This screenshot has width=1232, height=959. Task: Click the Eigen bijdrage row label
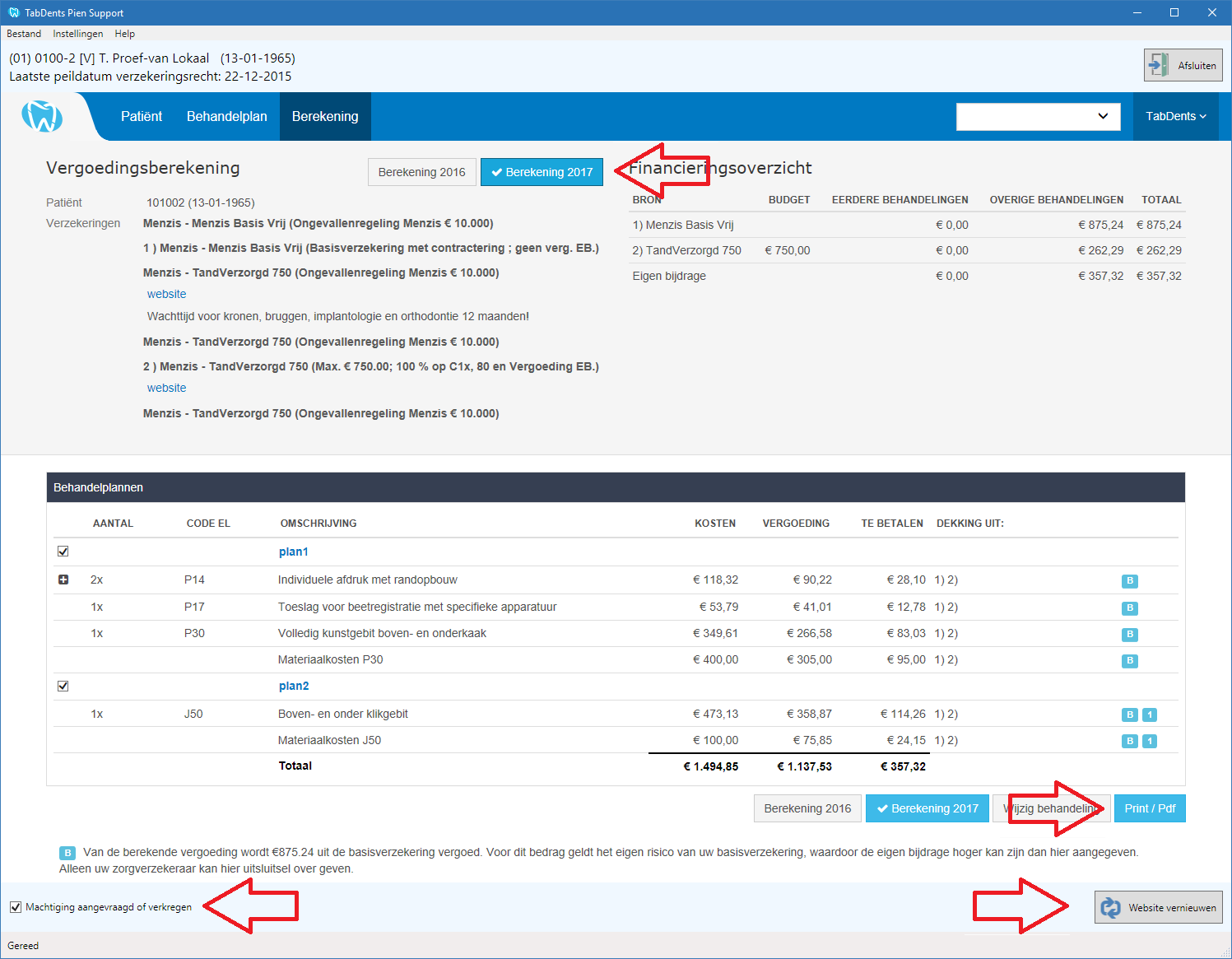click(669, 276)
